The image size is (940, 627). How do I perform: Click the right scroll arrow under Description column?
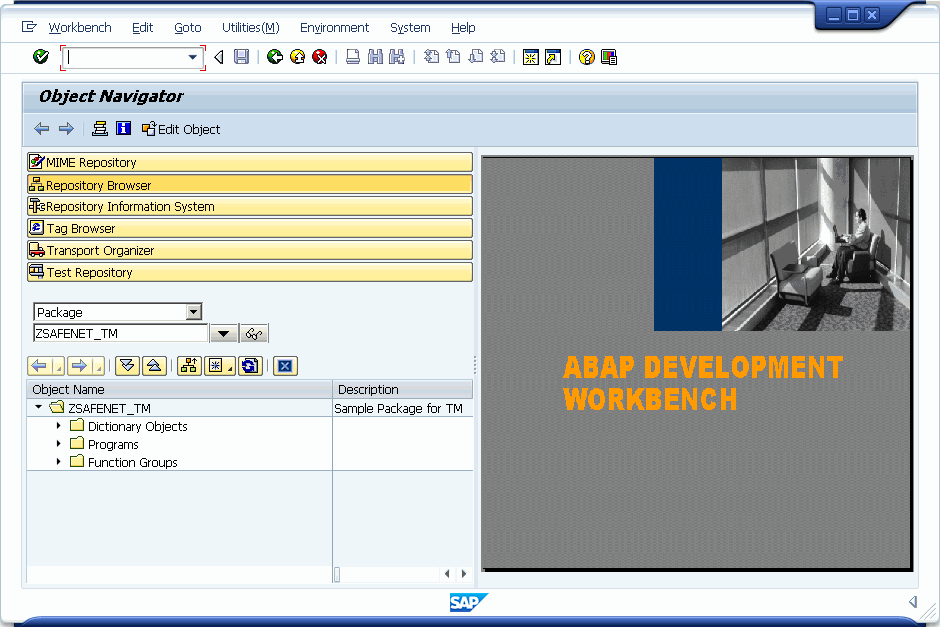(x=463, y=574)
